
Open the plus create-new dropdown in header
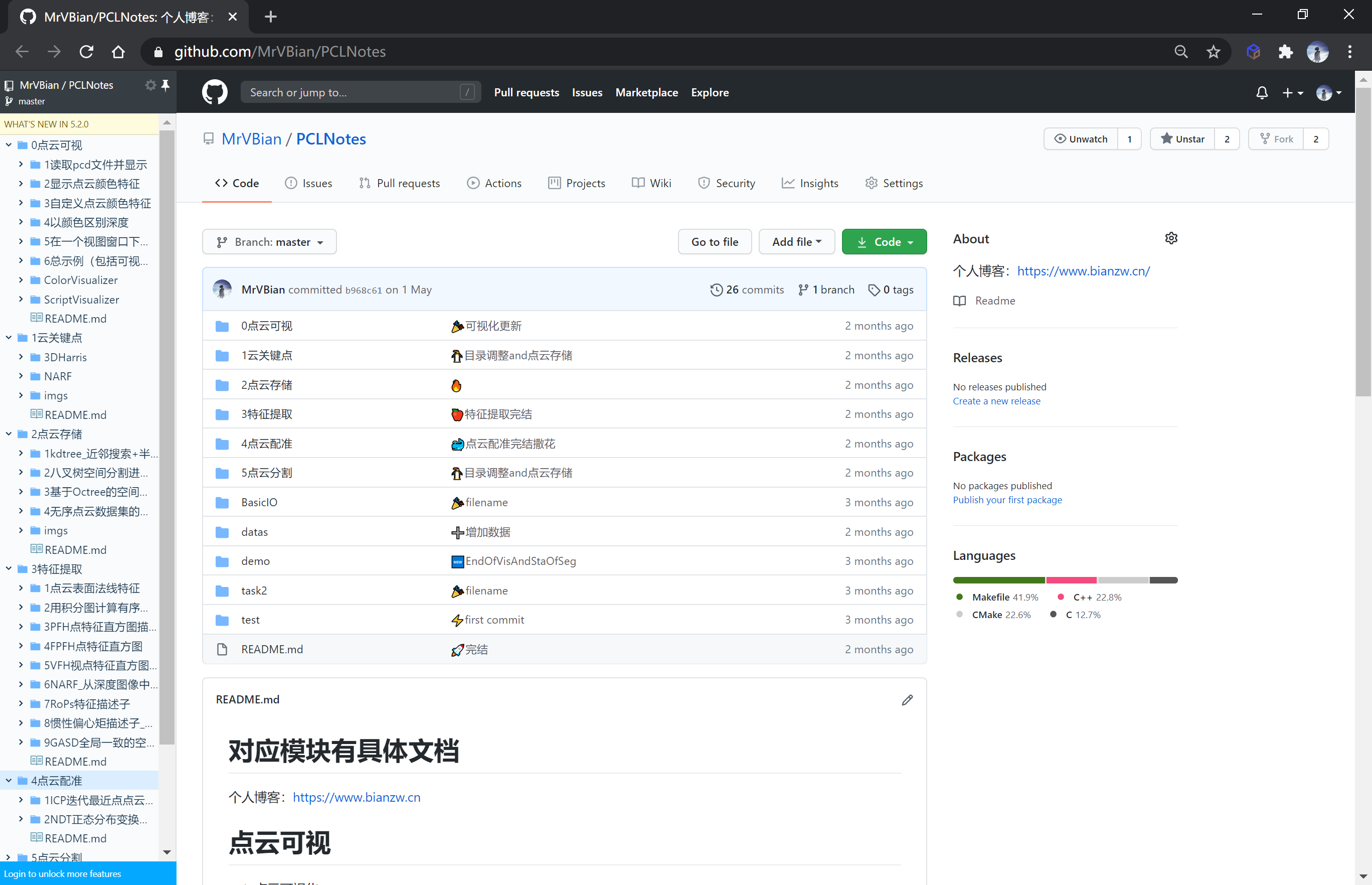(x=1292, y=92)
